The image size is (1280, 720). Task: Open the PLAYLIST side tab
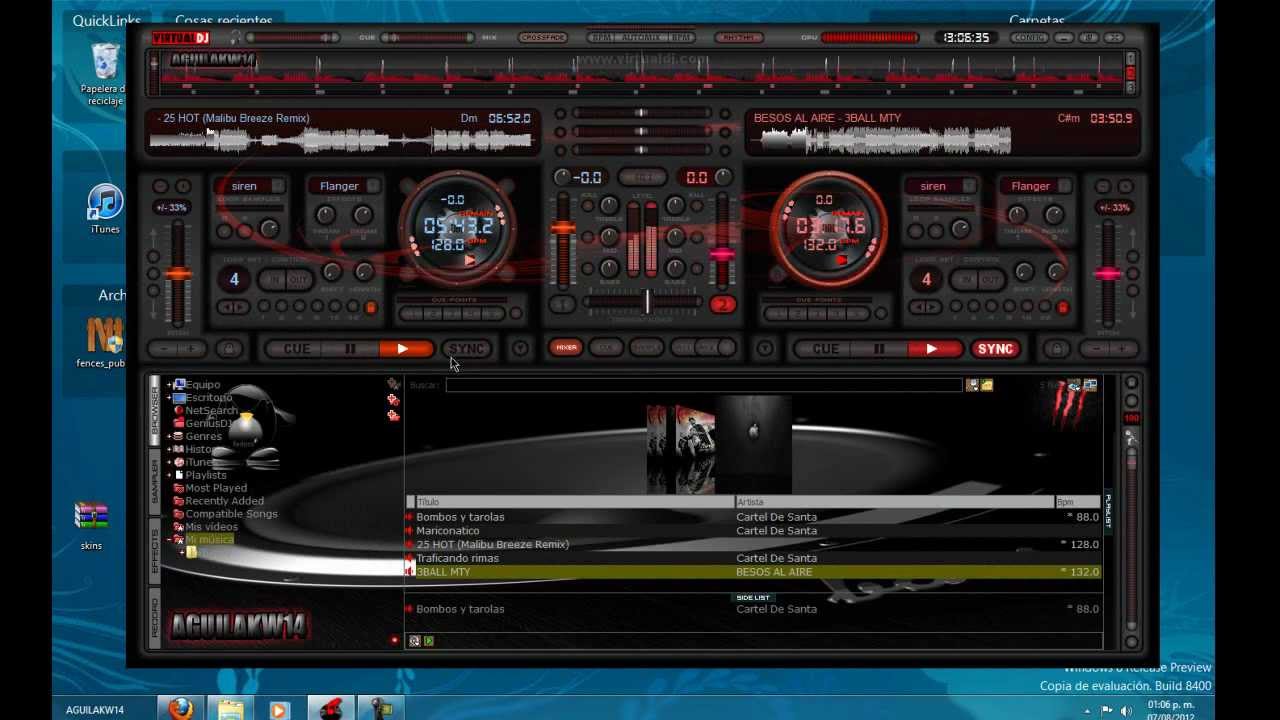[1107, 510]
